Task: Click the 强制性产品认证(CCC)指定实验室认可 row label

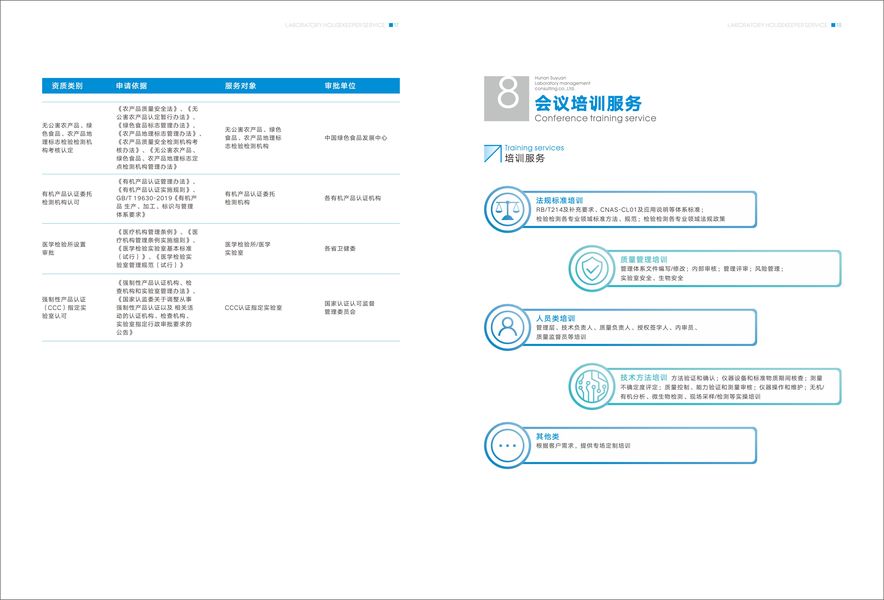Action: pos(64,308)
